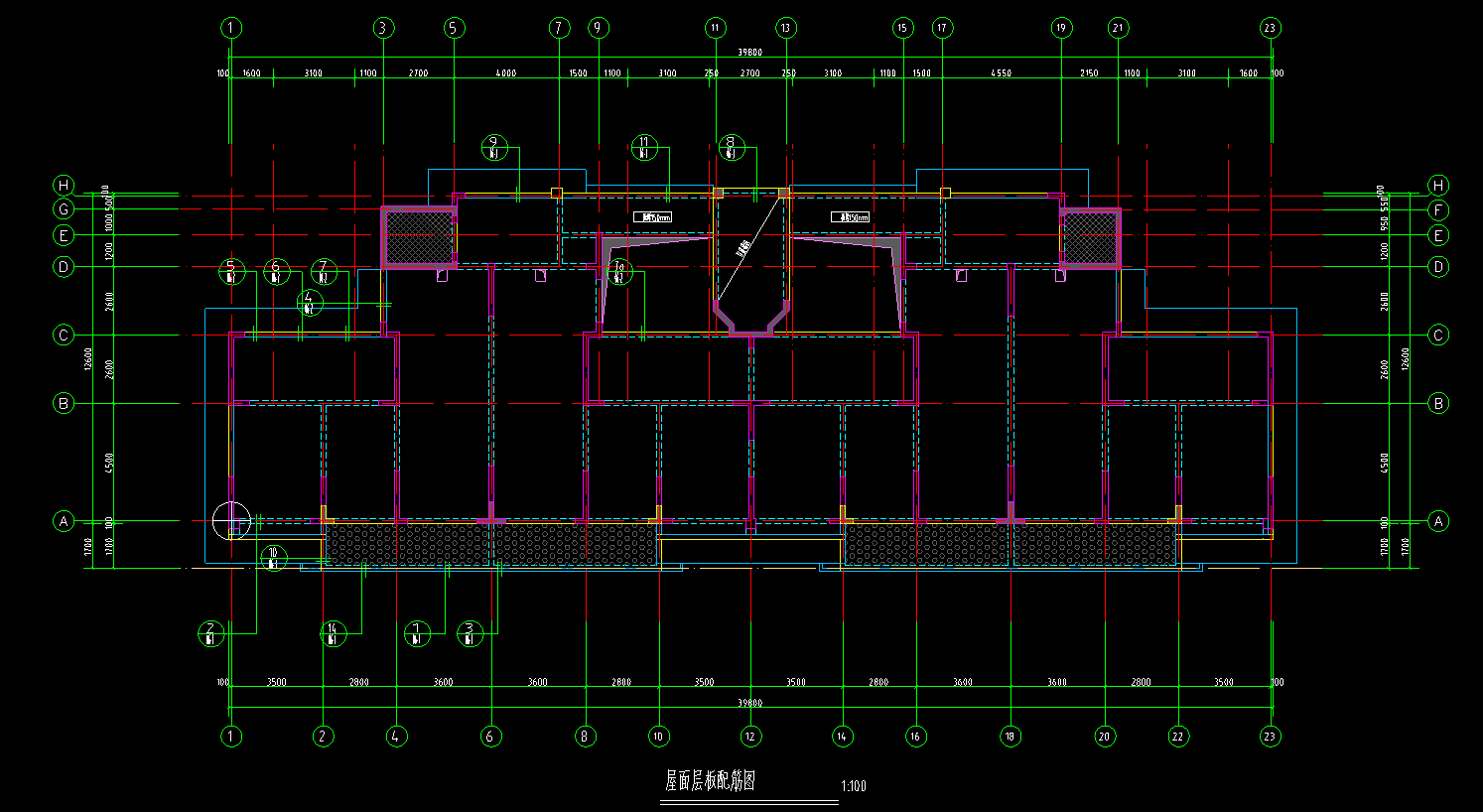Select grid axis bubble G
Viewport: 1483px width, 812px height.
point(65,210)
